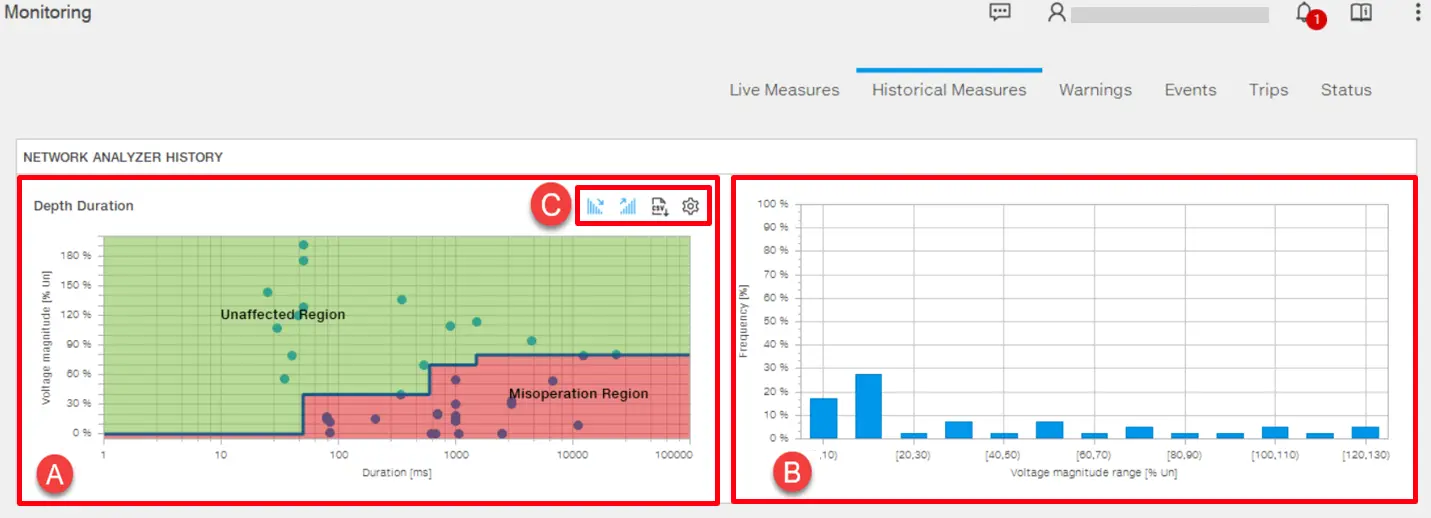Open Depth Duration chart settings gear
The height and width of the screenshot is (518, 1431).
690,206
